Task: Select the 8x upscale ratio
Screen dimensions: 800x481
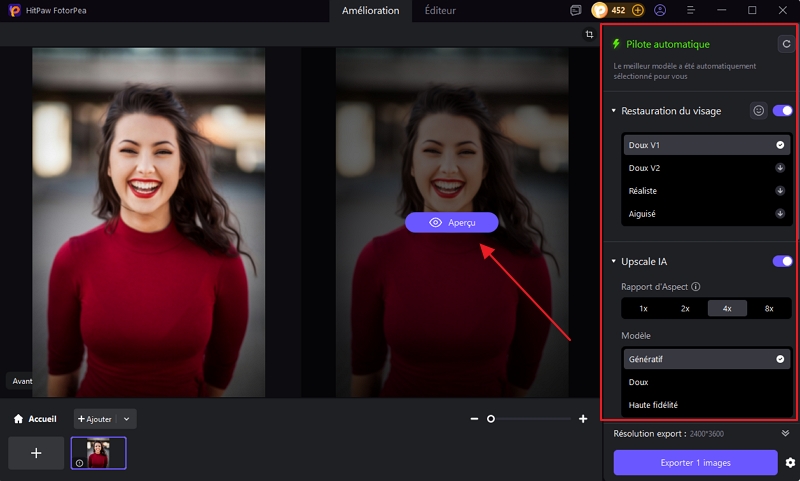Action: coord(769,309)
